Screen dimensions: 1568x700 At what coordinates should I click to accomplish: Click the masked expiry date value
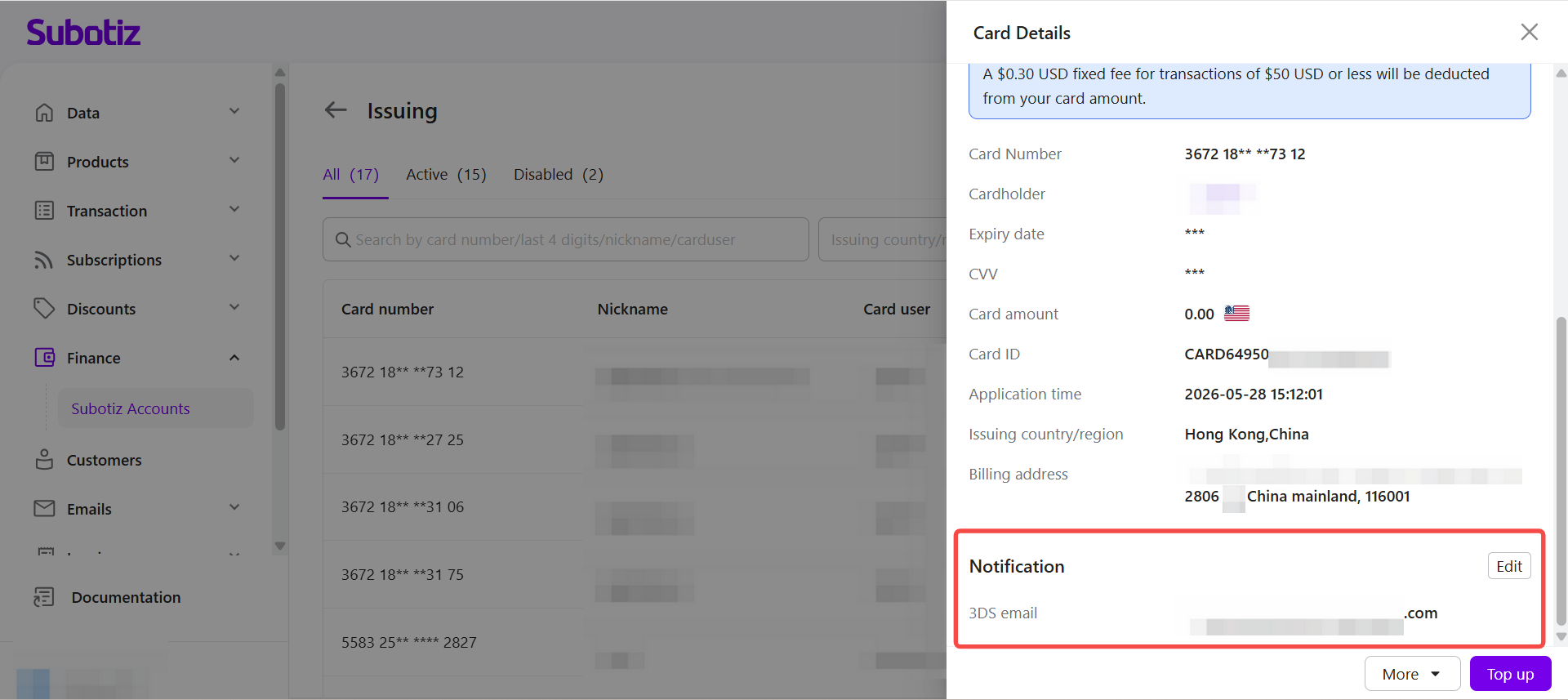click(x=1194, y=234)
